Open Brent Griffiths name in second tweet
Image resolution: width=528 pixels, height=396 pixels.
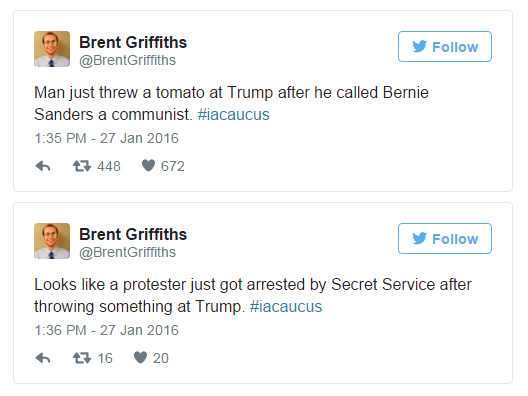pos(133,234)
